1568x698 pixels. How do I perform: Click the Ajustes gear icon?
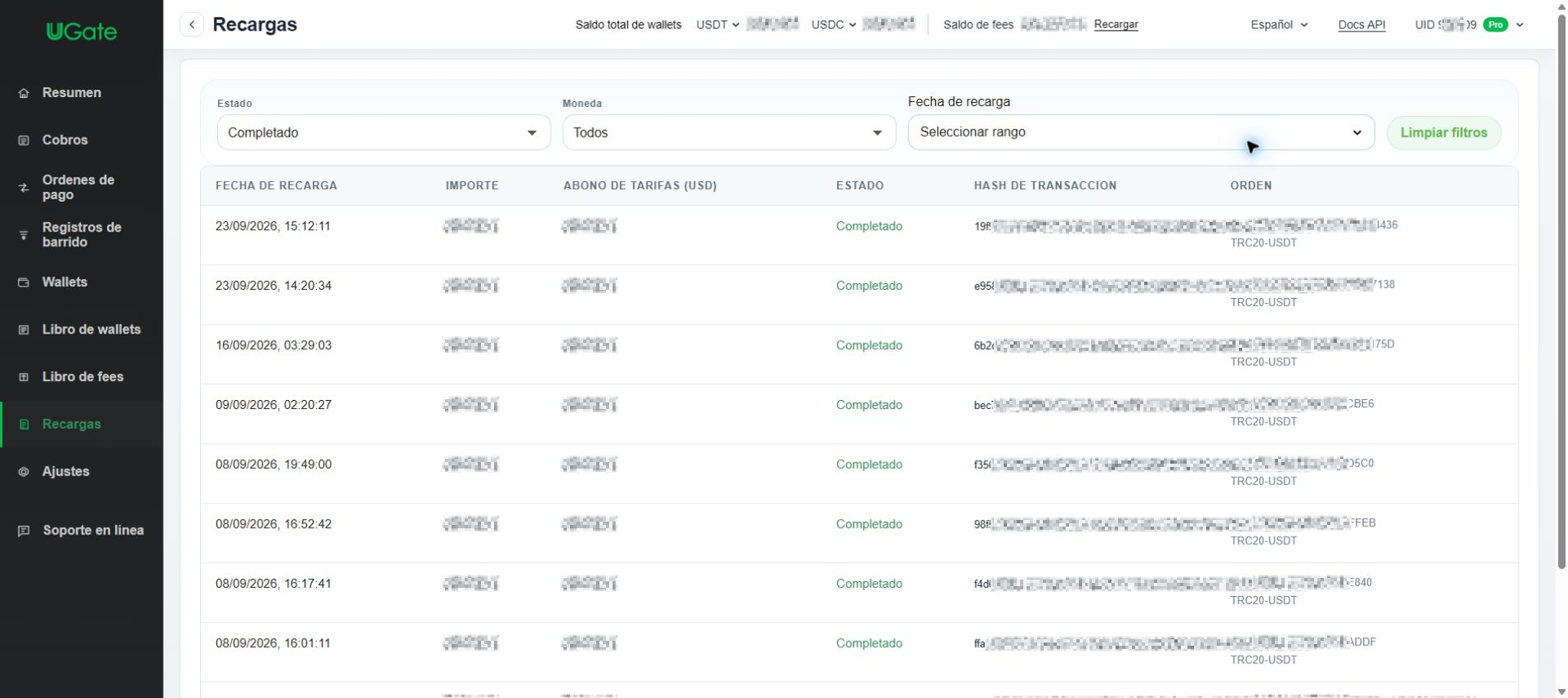click(x=24, y=472)
